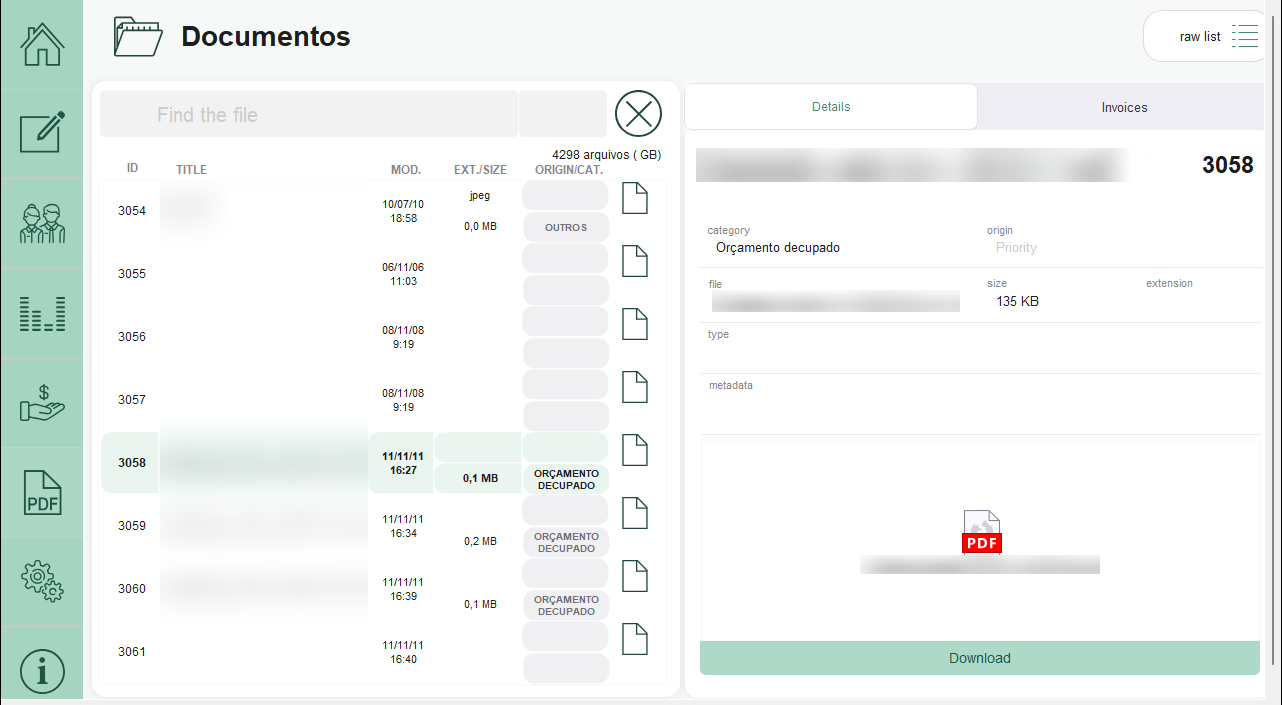This screenshot has width=1282, height=705.
Task: Click ORÇAMENTO DECUPADO tag in row 3059
Action: 566,542
